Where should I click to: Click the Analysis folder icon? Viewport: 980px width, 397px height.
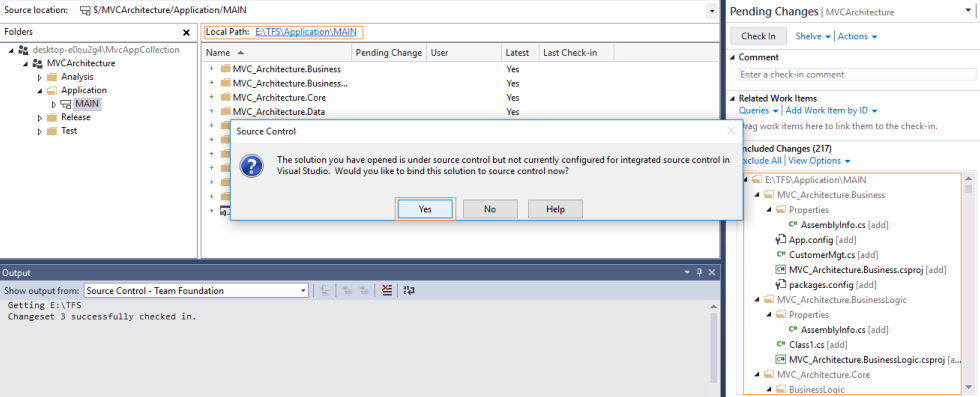[52, 77]
